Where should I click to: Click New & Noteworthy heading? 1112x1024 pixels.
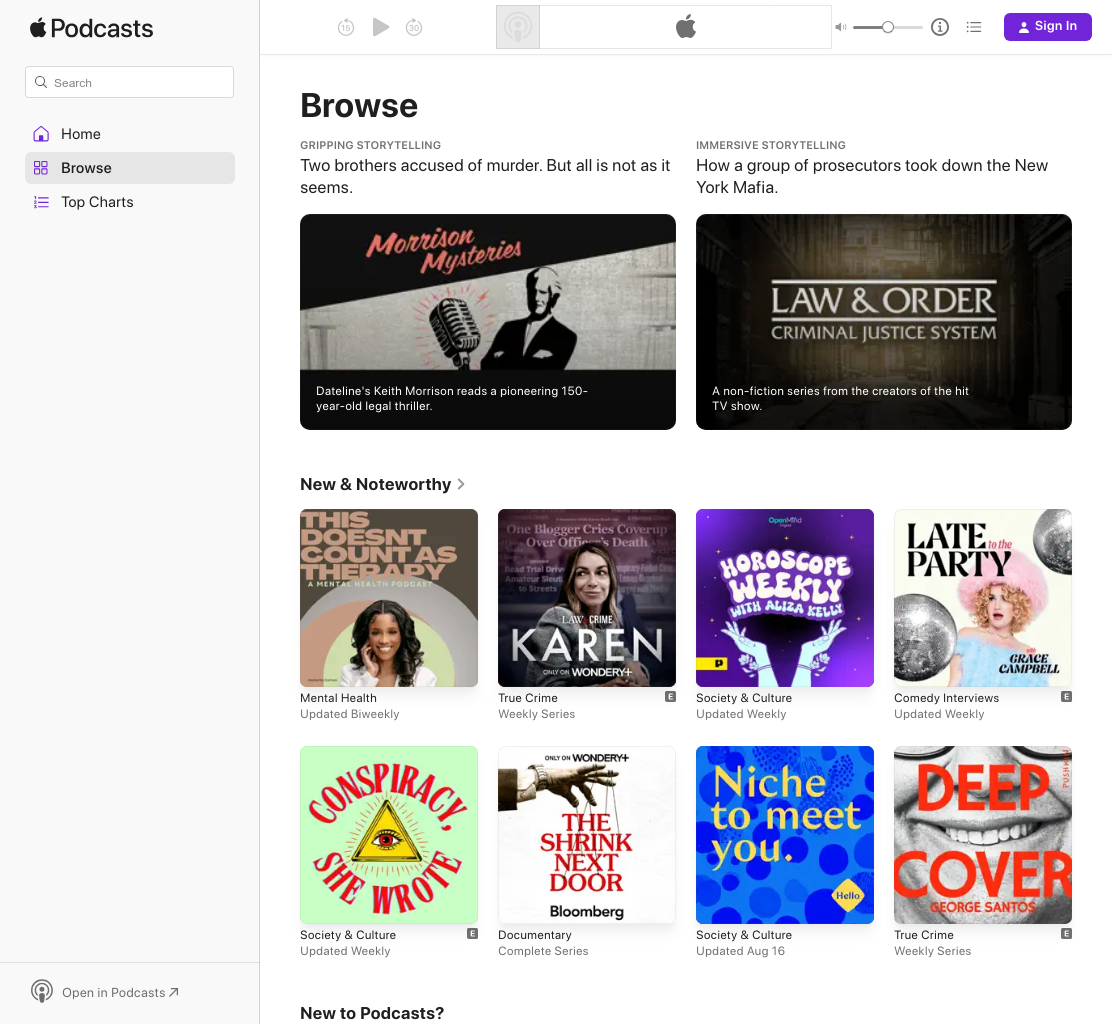click(375, 484)
